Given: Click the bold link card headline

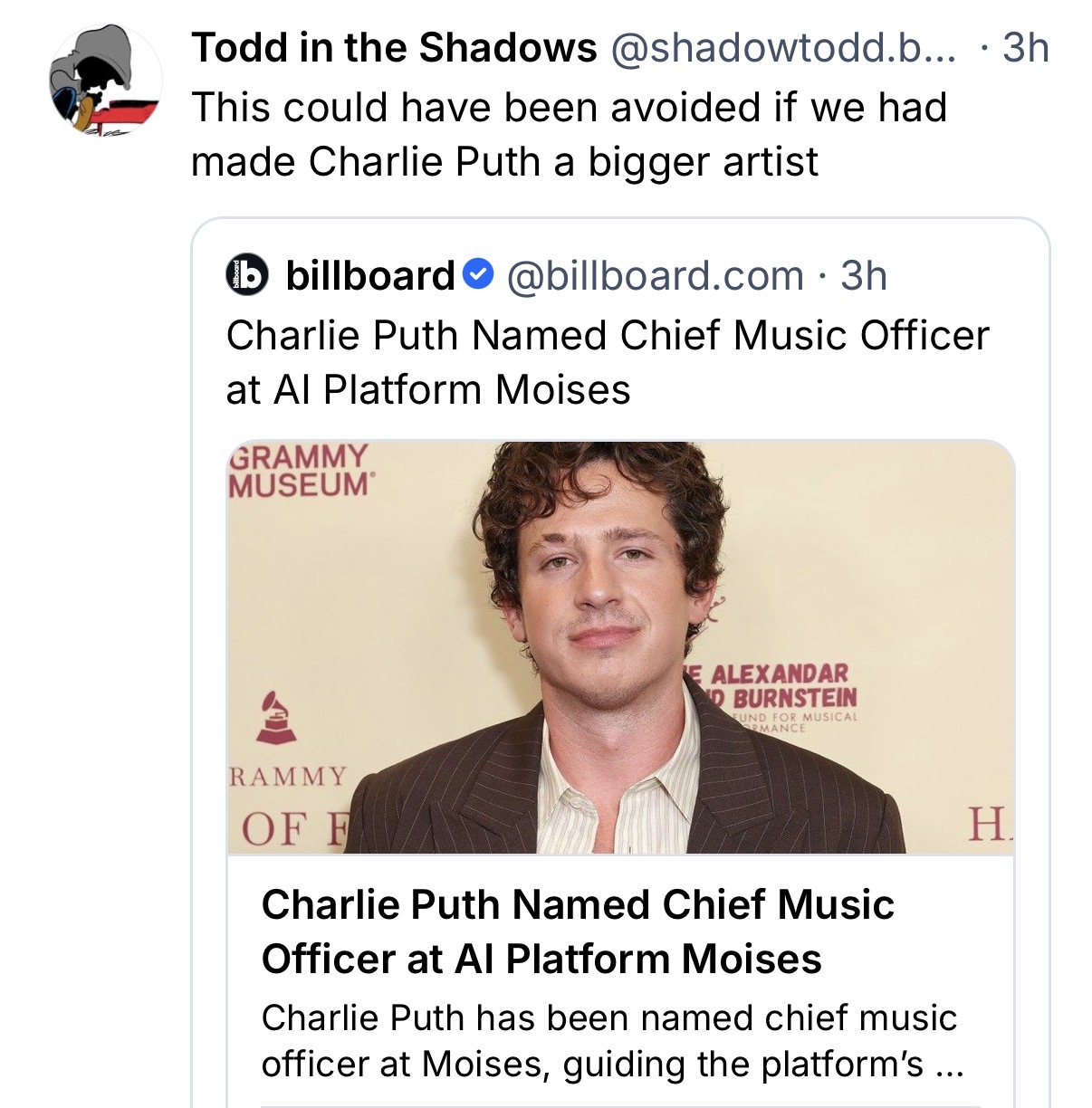Looking at the screenshot, I should click(578, 931).
